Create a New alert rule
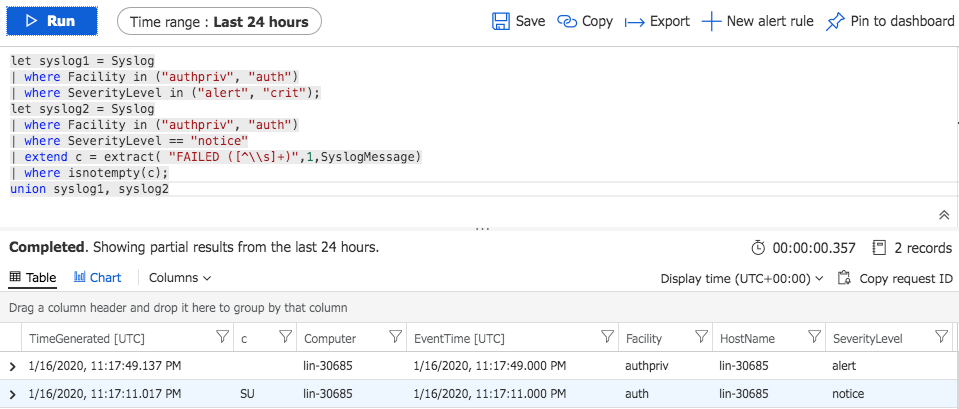959x409 pixels. (x=757, y=21)
